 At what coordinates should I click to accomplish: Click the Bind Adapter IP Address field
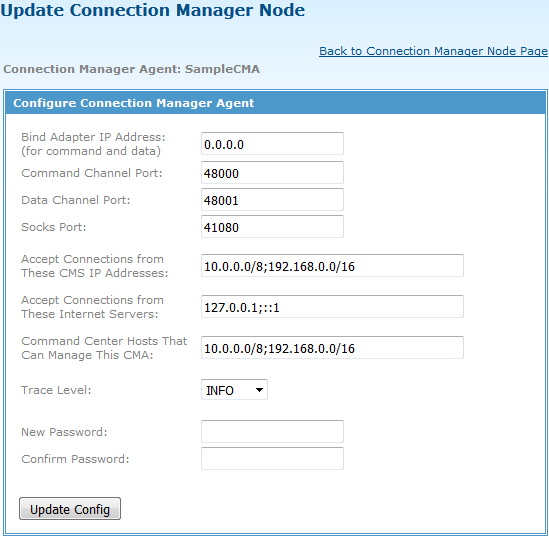[272, 144]
